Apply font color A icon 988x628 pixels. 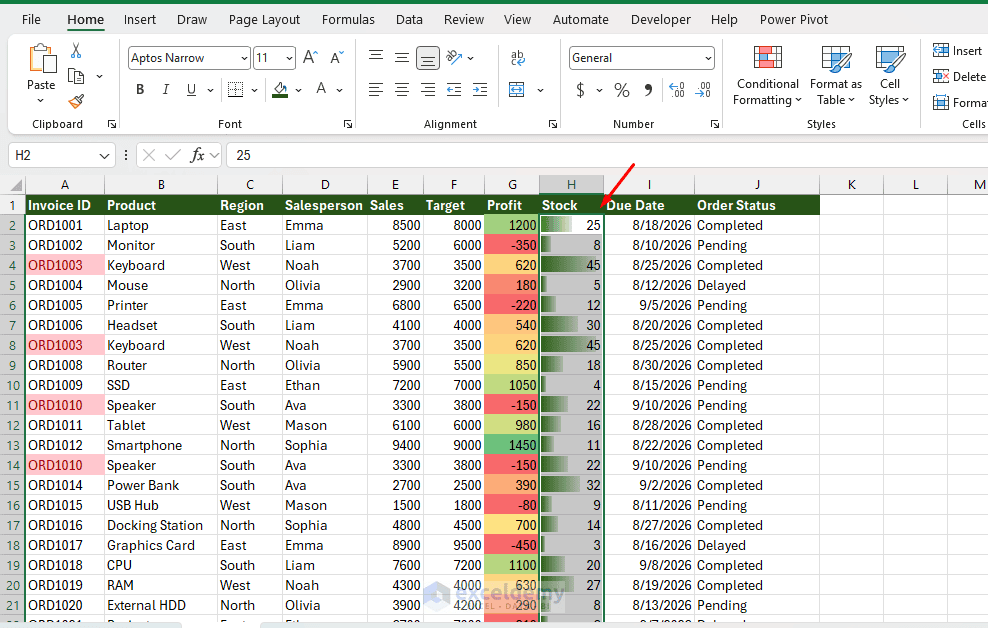click(x=321, y=89)
